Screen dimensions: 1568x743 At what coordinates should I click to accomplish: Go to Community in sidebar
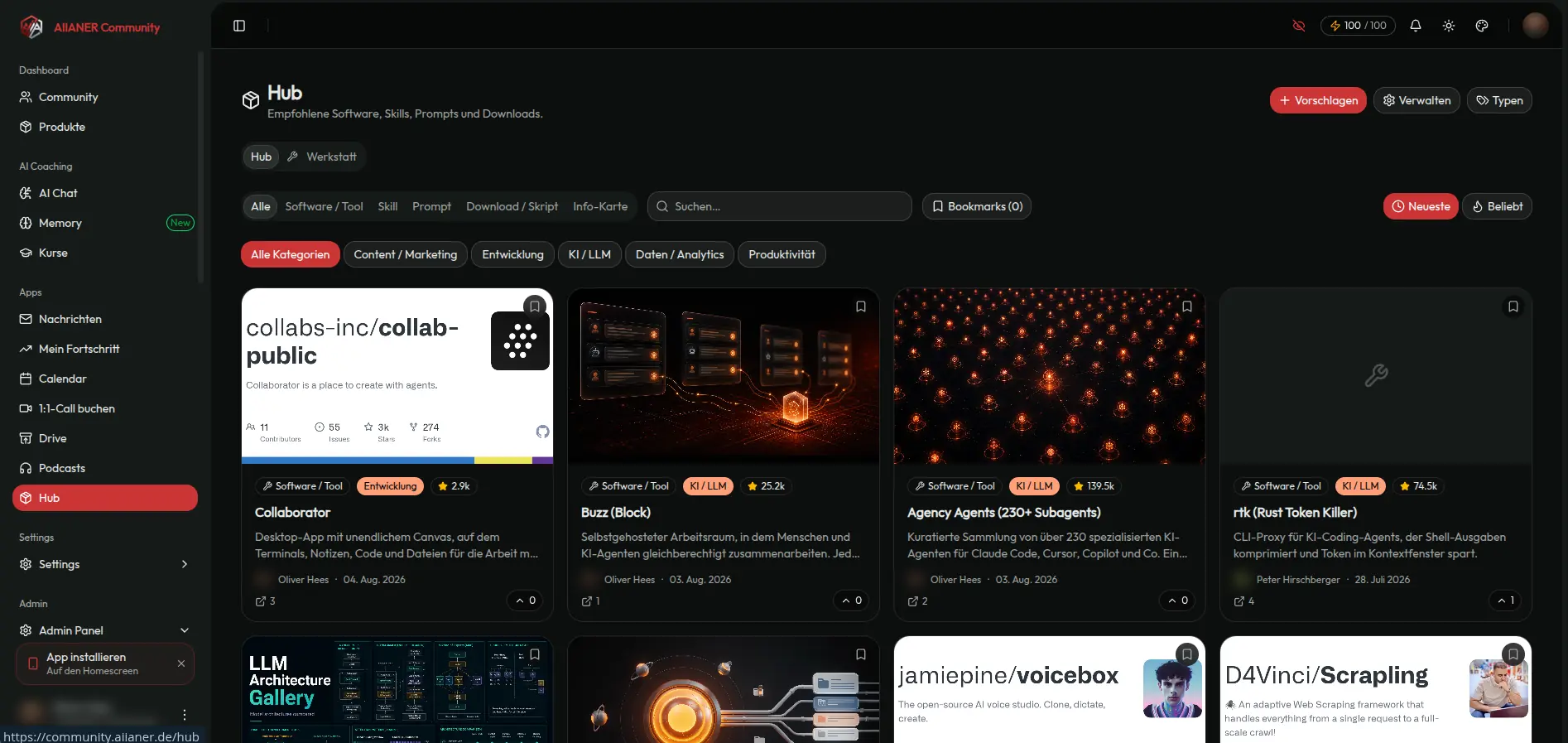[x=105, y=97]
